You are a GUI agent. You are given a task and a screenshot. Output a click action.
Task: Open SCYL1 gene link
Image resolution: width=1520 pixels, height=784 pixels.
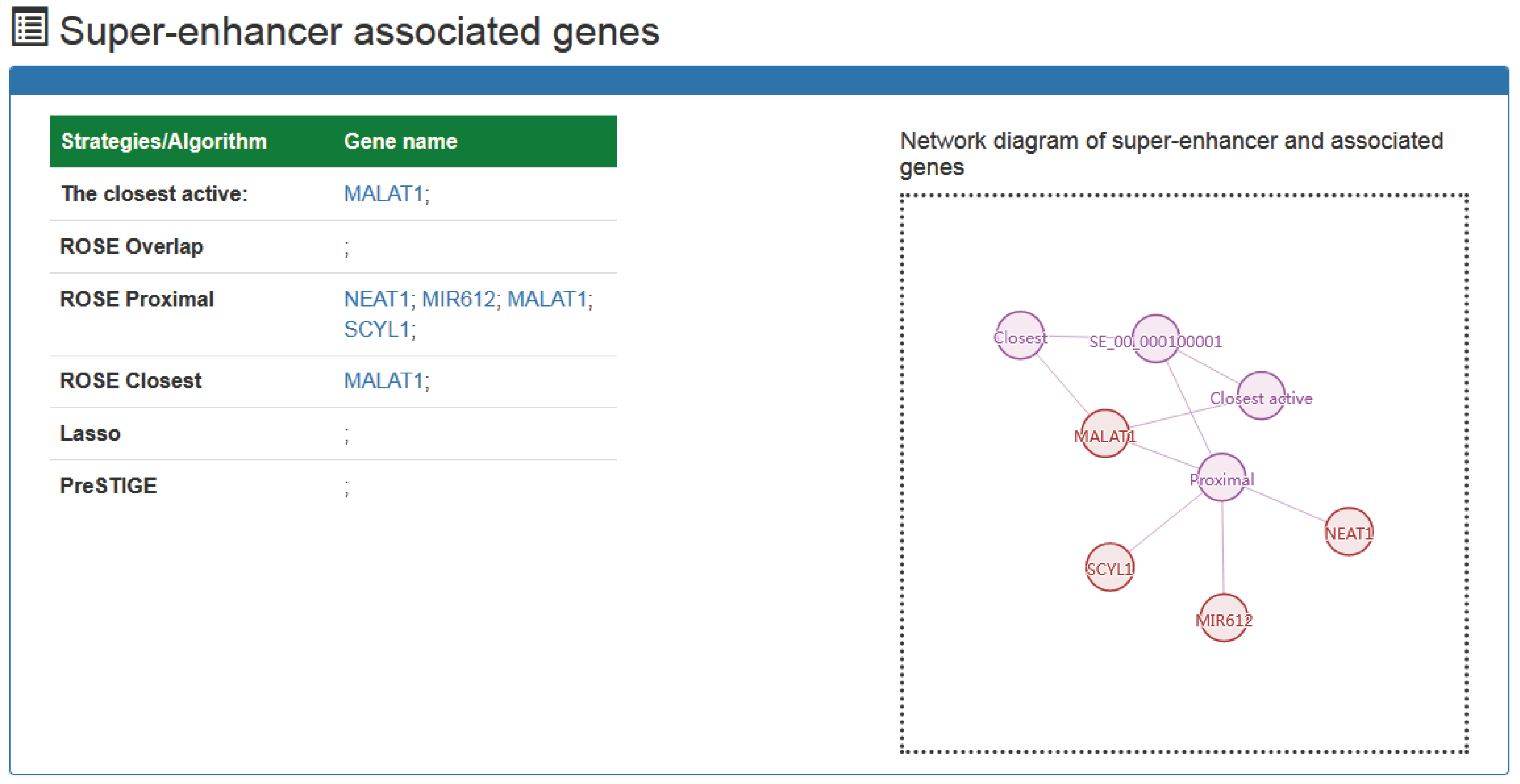click(x=376, y=329)
